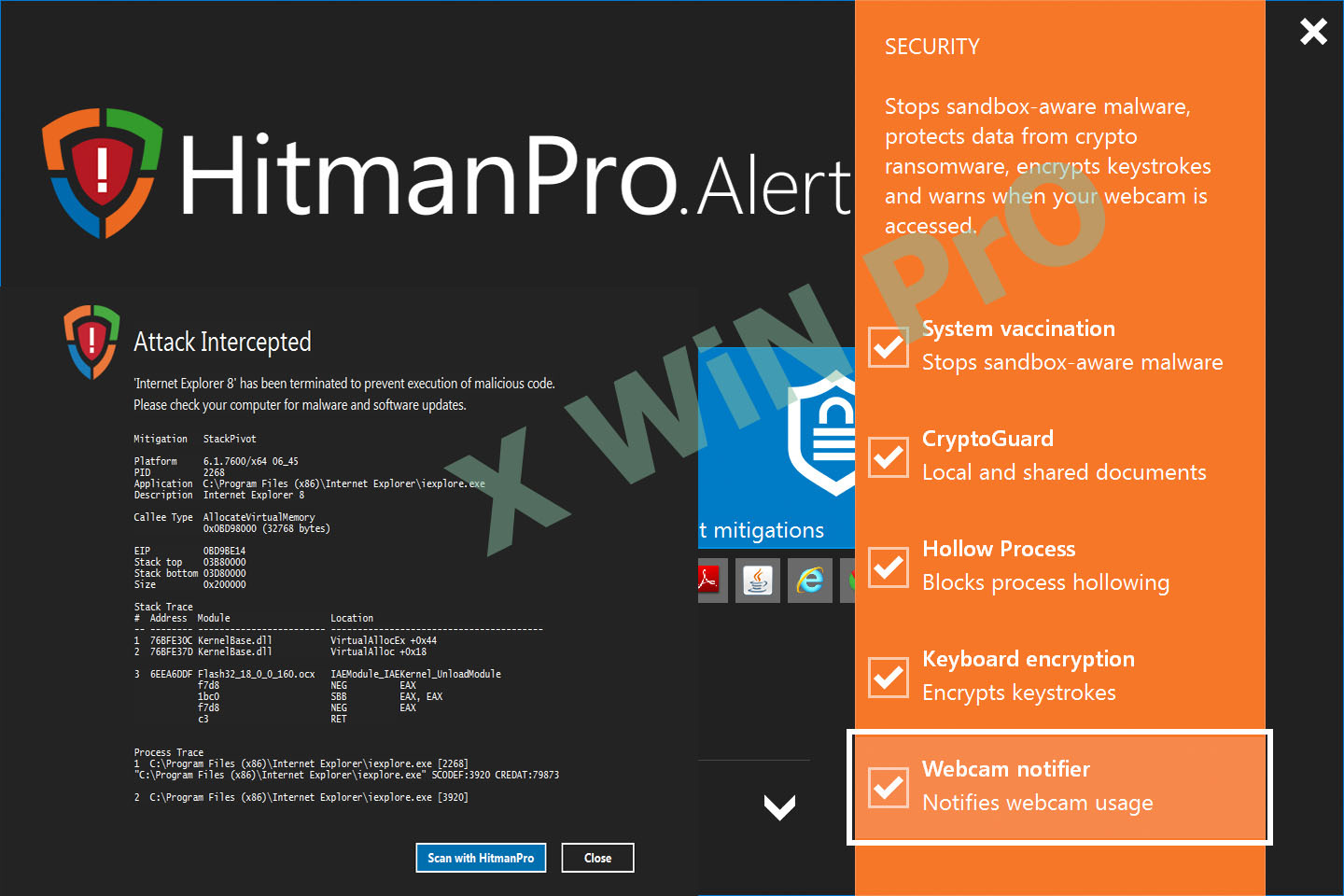Screen dimensions: 1344x896
Task: Open the SECURITY panel header
Action: (931, 46)
